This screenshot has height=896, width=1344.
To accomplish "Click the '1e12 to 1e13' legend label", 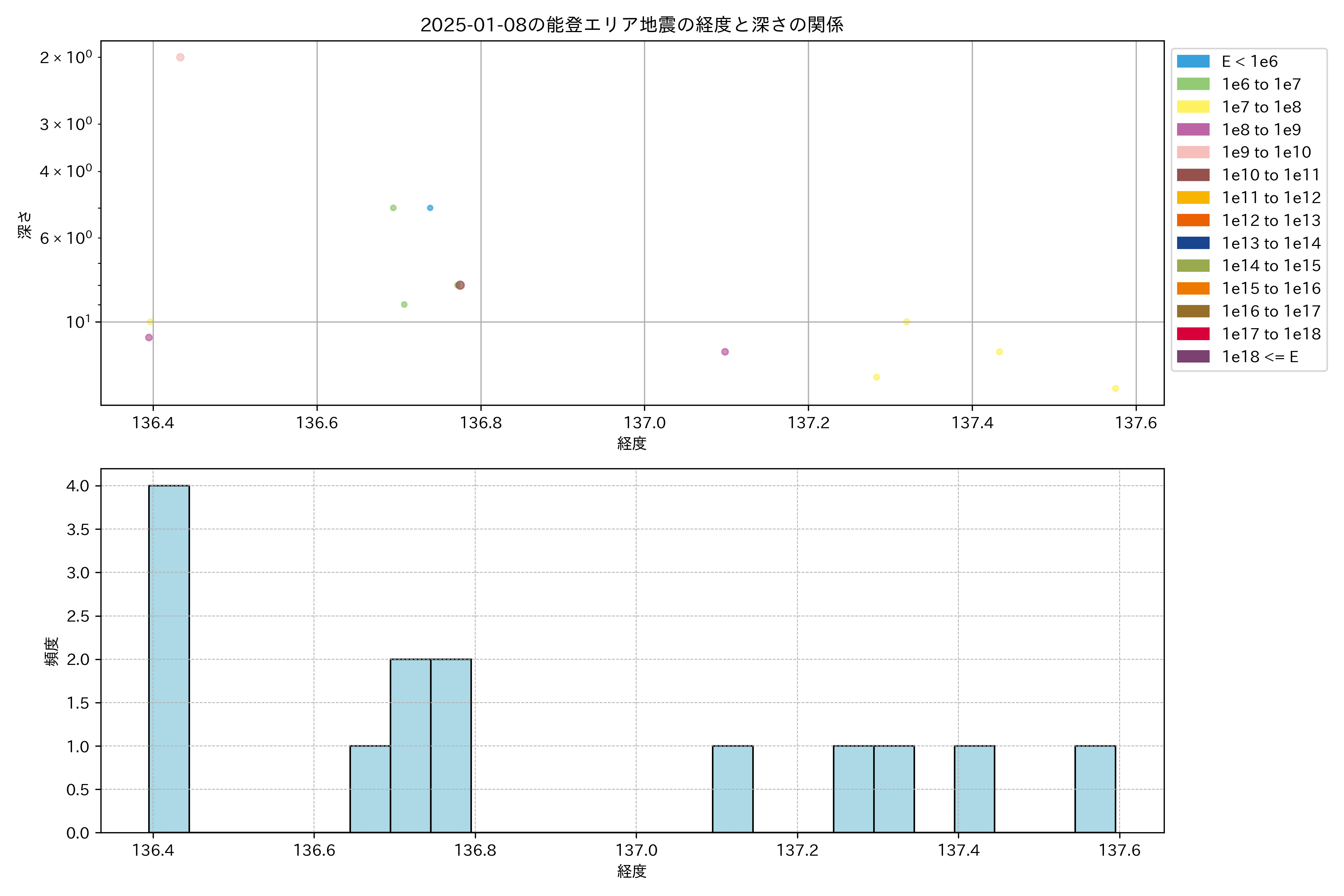I will [x=1271, y=221].
